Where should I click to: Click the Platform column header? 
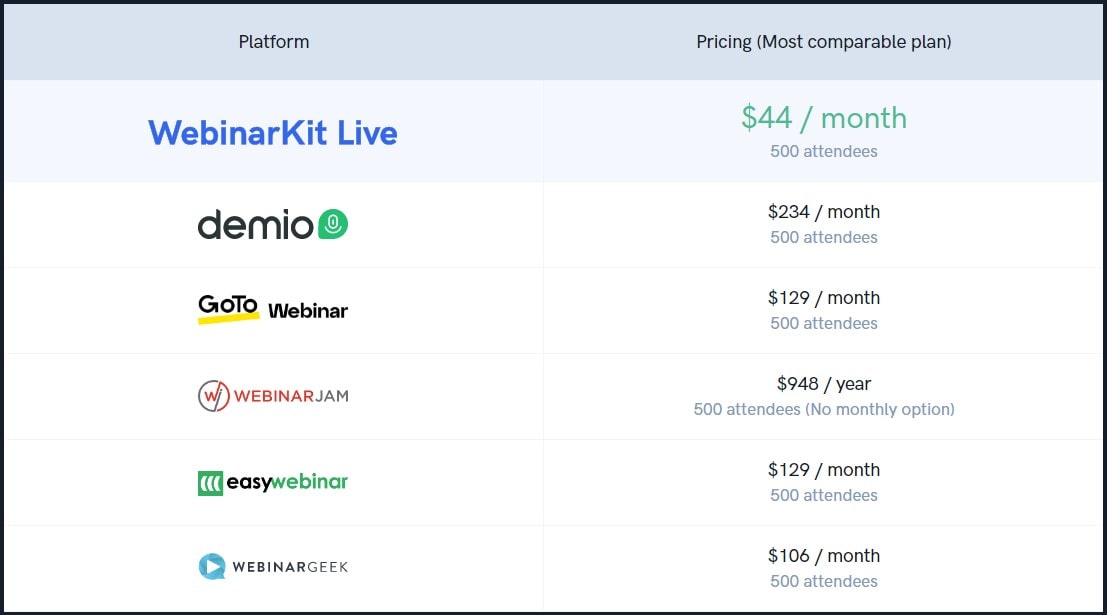pyautogui.click(x=274, y=42)
